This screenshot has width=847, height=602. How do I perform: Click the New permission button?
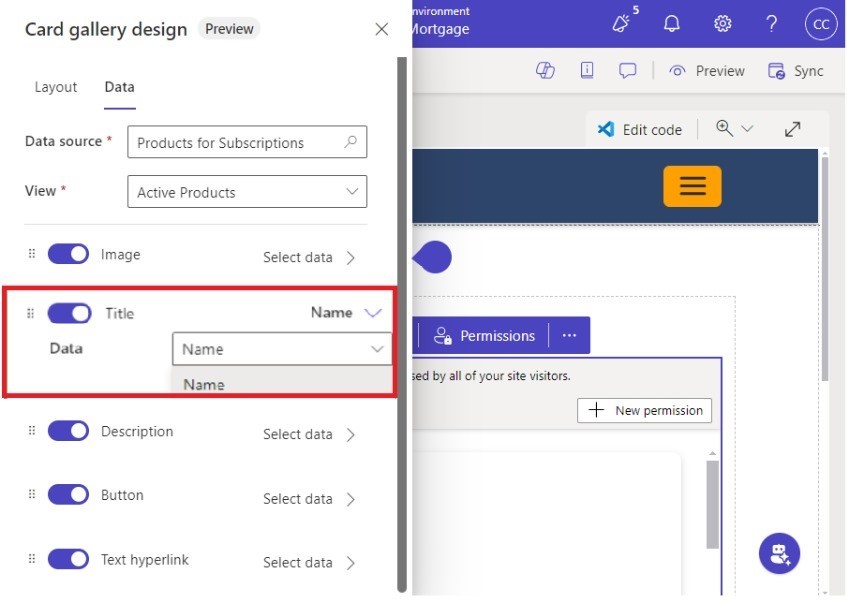tap(645, 410)
